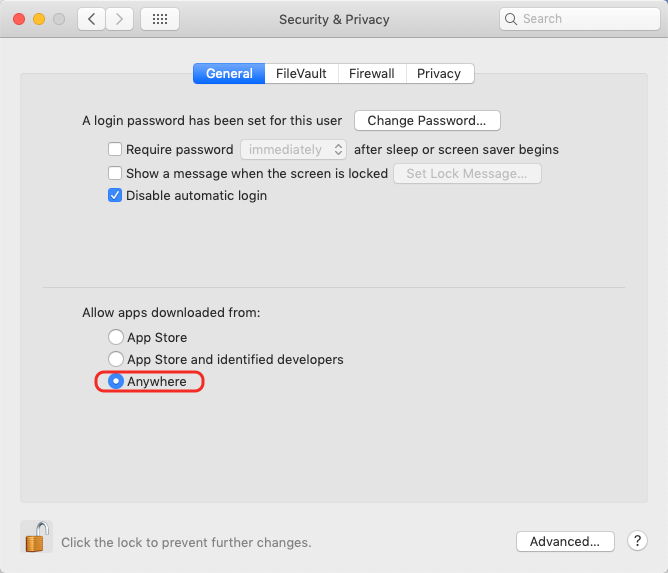
Task: Open the immediately delay dropdown
Action: (293, 150)
